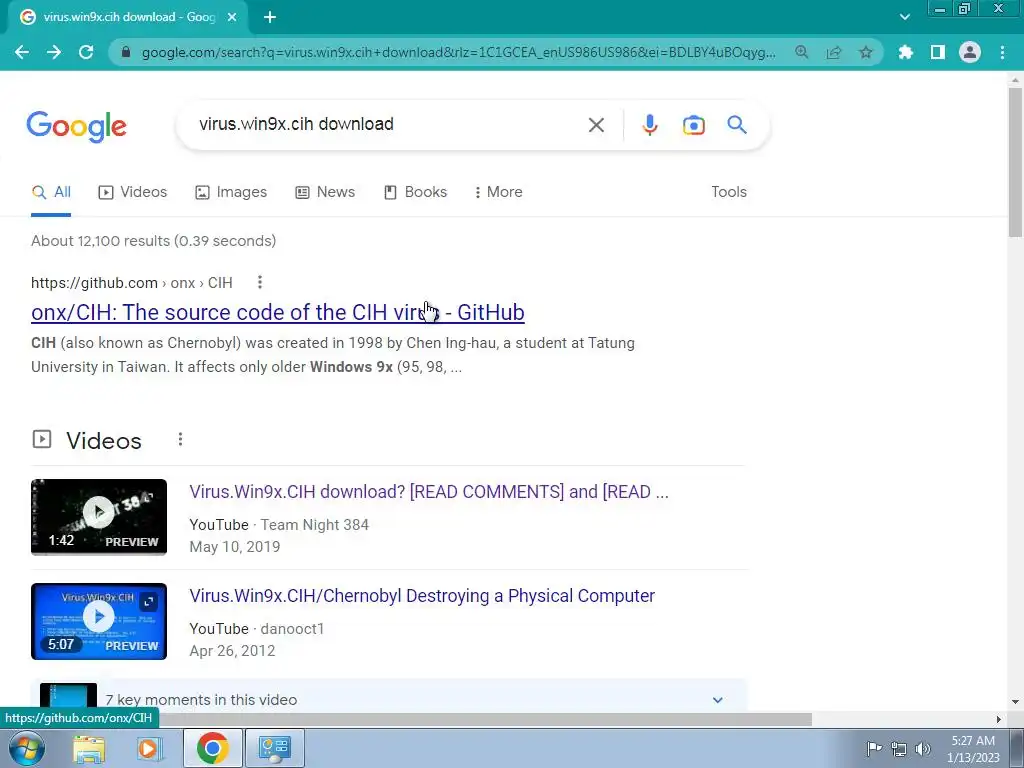1024x768 pixels.
Task: Open 'Chernobyl Destroying a Physical Computer' video link
Action: [x=422, y=596]
